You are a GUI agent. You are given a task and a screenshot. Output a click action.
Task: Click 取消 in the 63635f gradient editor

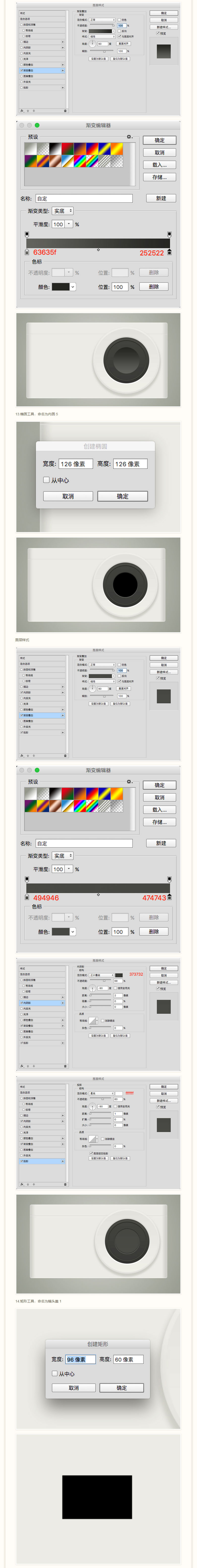pos(159,153)
